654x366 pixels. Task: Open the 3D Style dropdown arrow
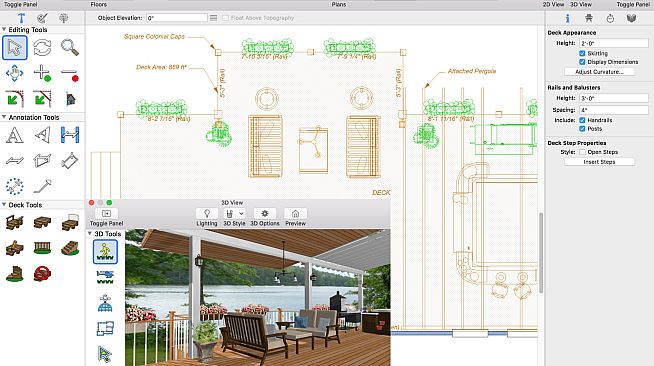(x=241, y=214)
